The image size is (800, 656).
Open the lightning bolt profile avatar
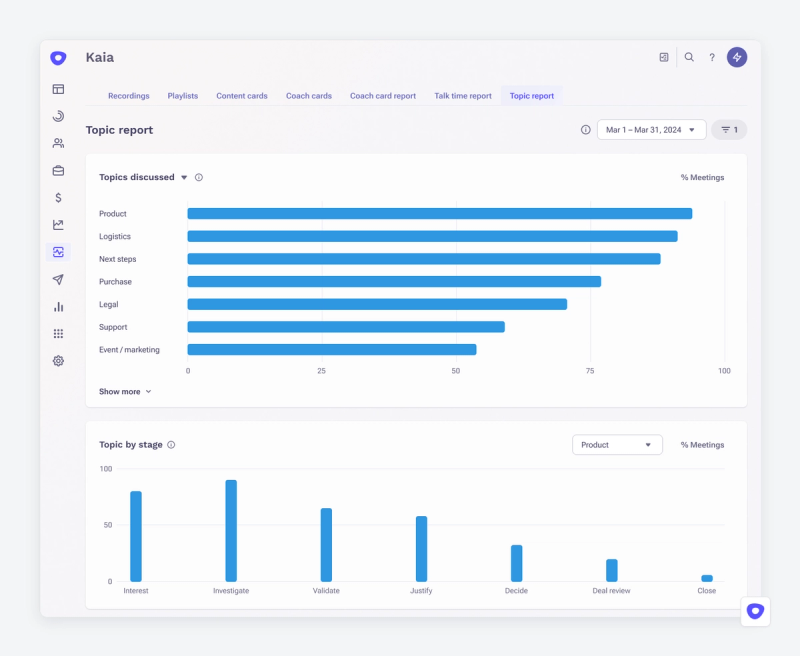[x=737, y=57]
